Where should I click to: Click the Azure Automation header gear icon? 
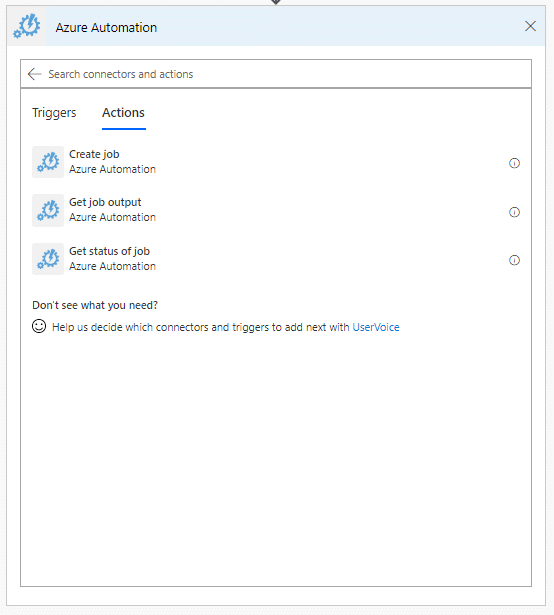pyautogui.click(x=26, y=26)
